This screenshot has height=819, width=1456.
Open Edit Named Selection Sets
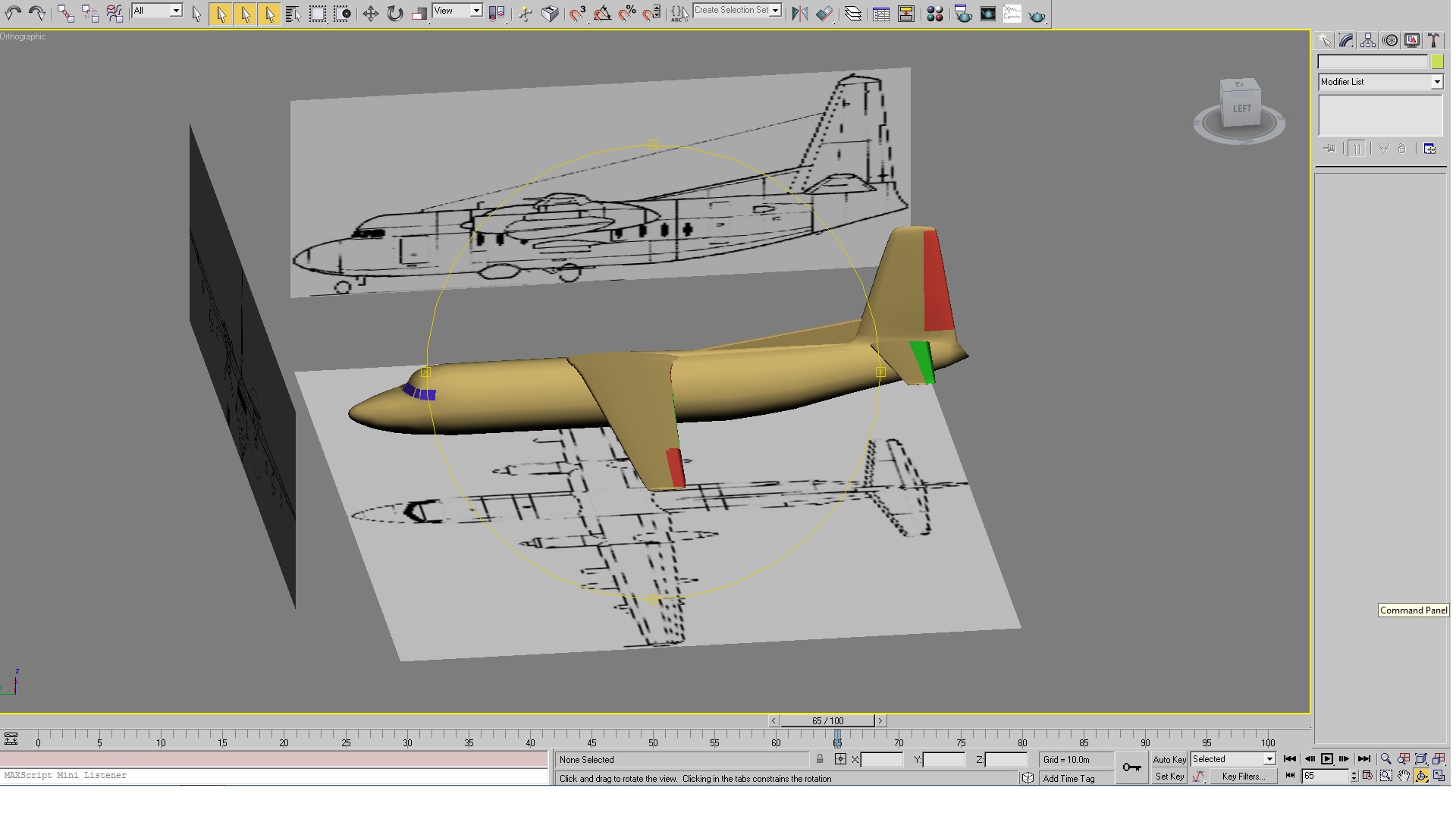click(679, 14)
